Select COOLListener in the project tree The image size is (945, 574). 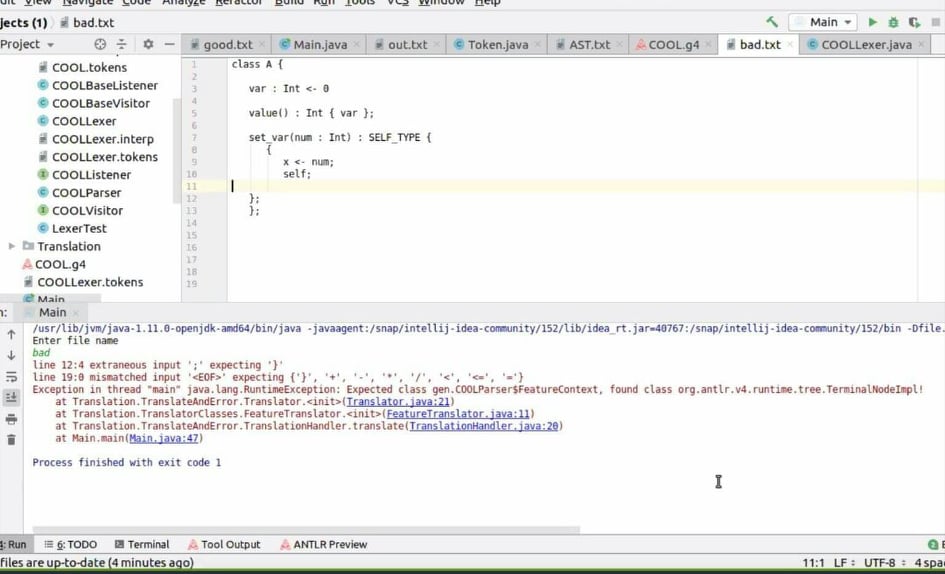click(91, 175)
